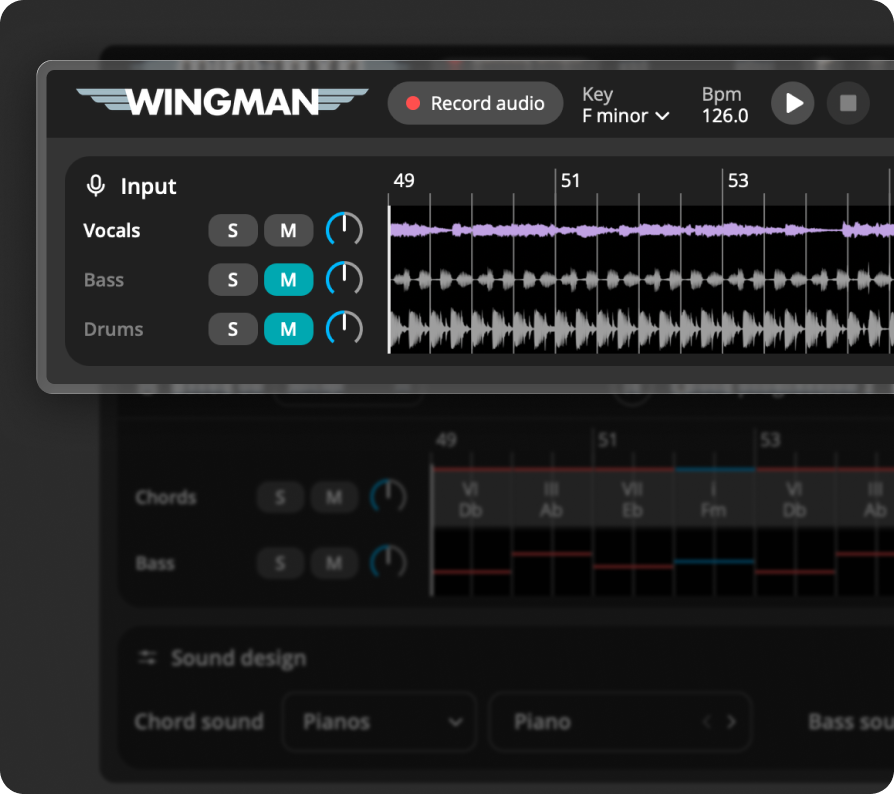Click the Sound design sliders icon
The height and width of the screenshot is (794, 894).
[x=148, y=658]
